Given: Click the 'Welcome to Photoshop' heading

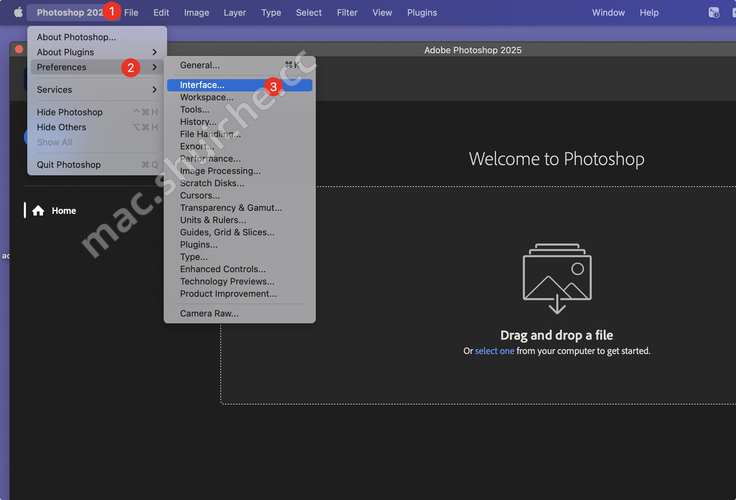Looking at the screenshot, I should click(x=556, y=159).
